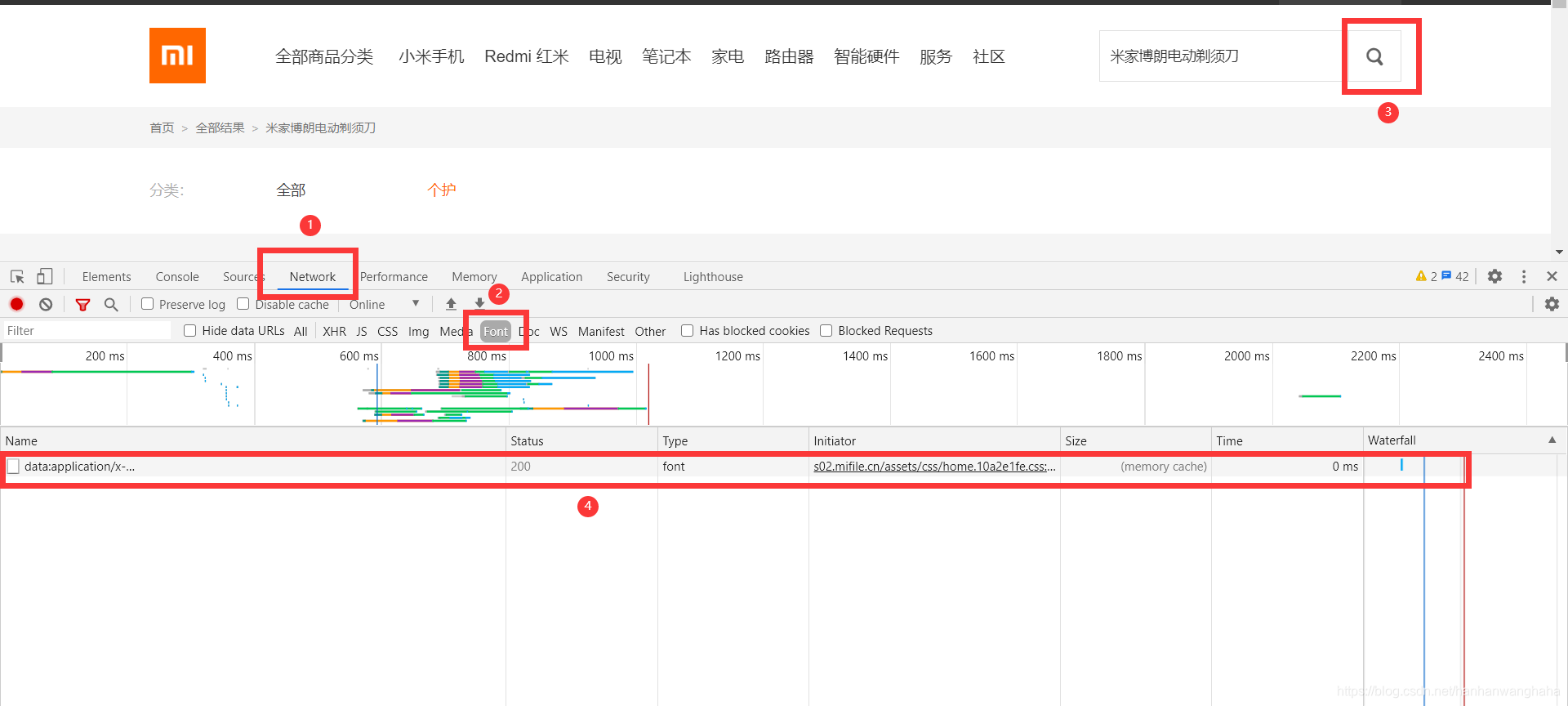Open 全部商品分类 navigation menu
Image resolution: width=1568 pixels, height=706 pixels.
click(324, 56)
